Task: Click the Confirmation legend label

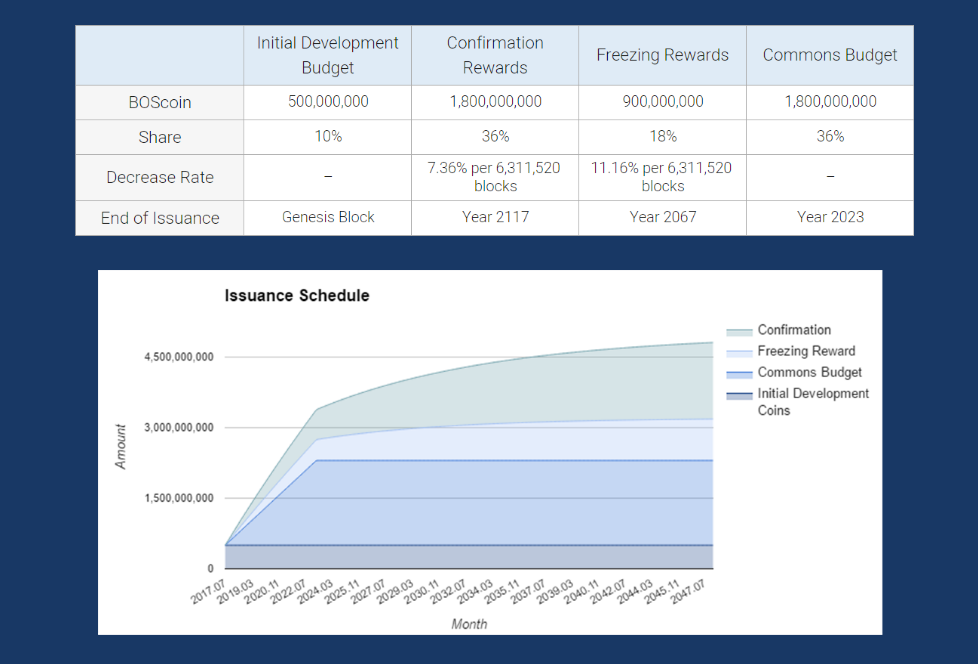Action: pos(794,330)
